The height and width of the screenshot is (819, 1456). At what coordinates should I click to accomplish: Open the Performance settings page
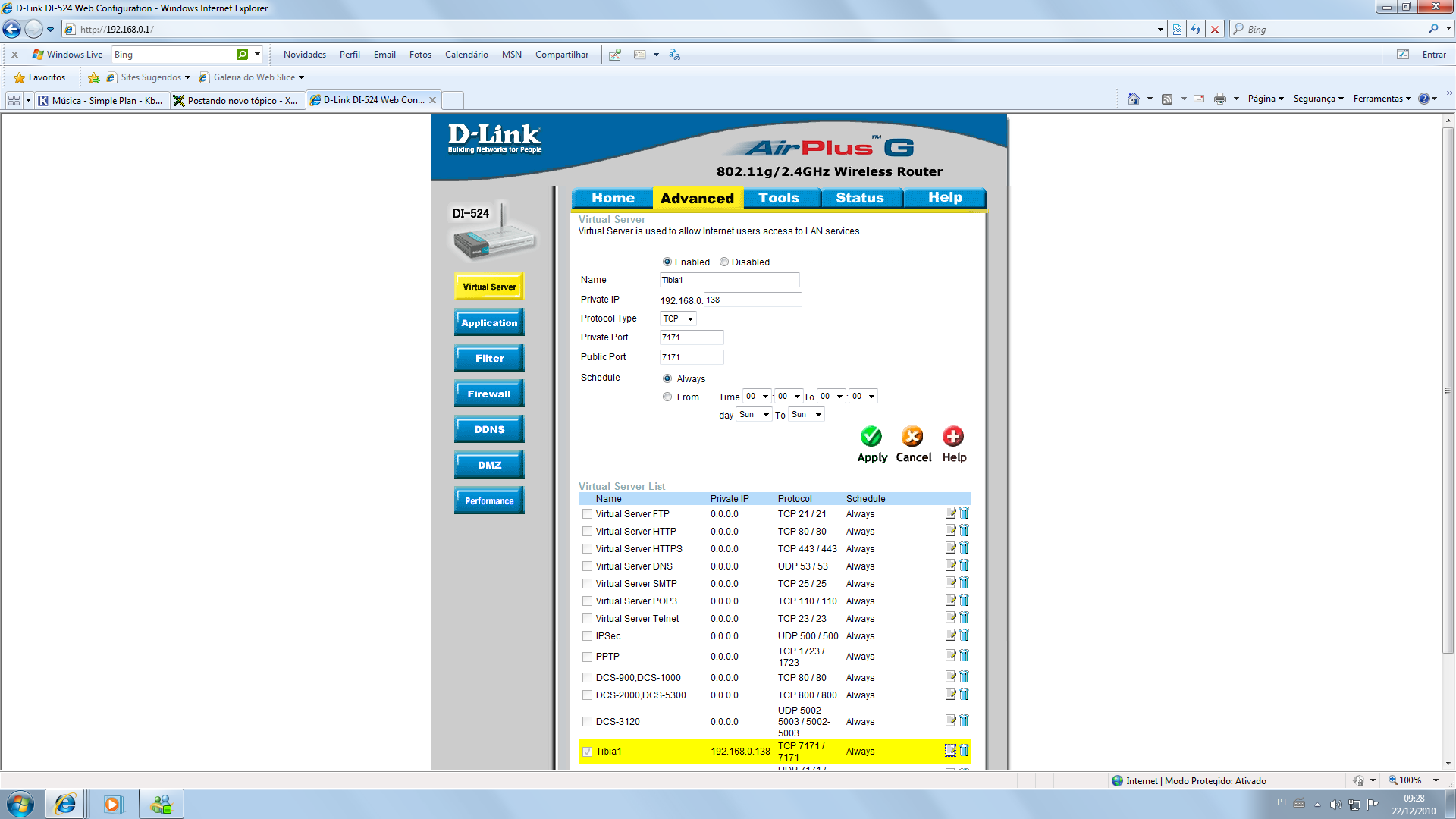click(489, 500)
